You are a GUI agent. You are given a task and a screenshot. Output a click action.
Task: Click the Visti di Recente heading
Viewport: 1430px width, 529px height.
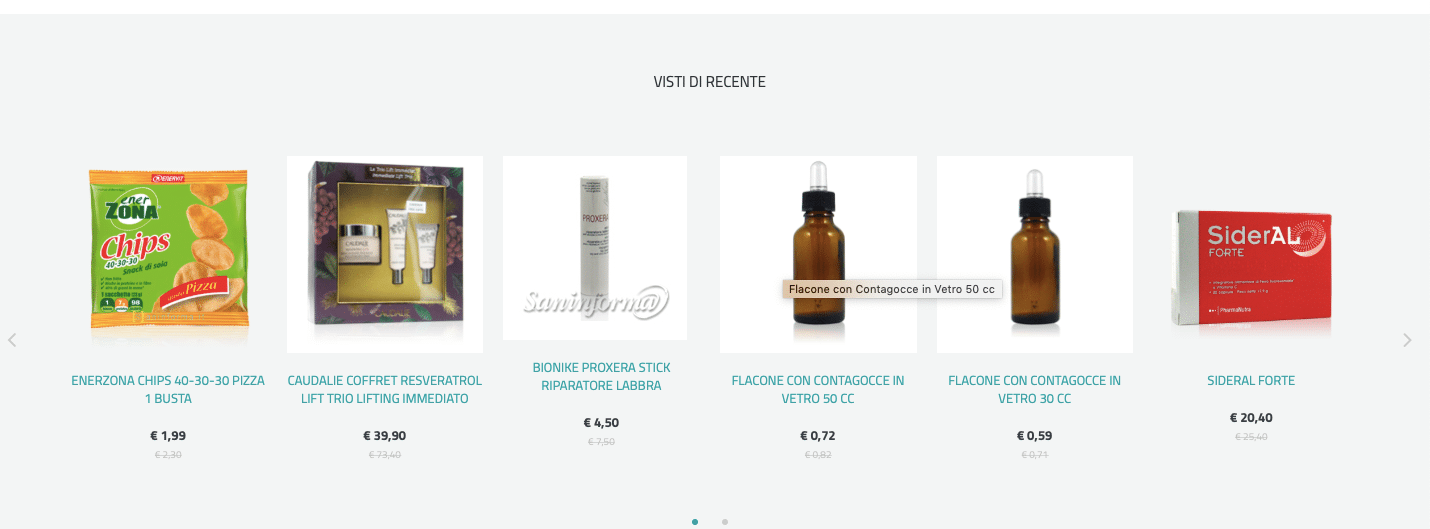(710, 82)
